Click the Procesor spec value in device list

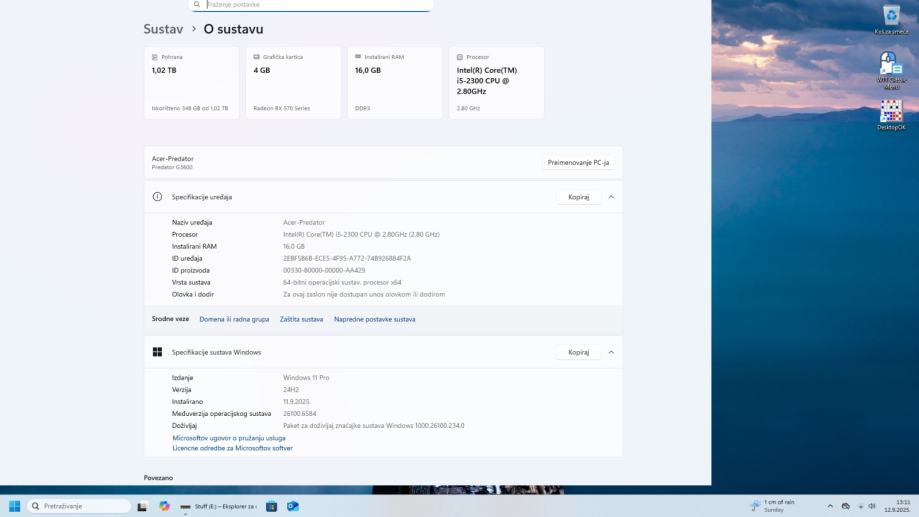361,234
